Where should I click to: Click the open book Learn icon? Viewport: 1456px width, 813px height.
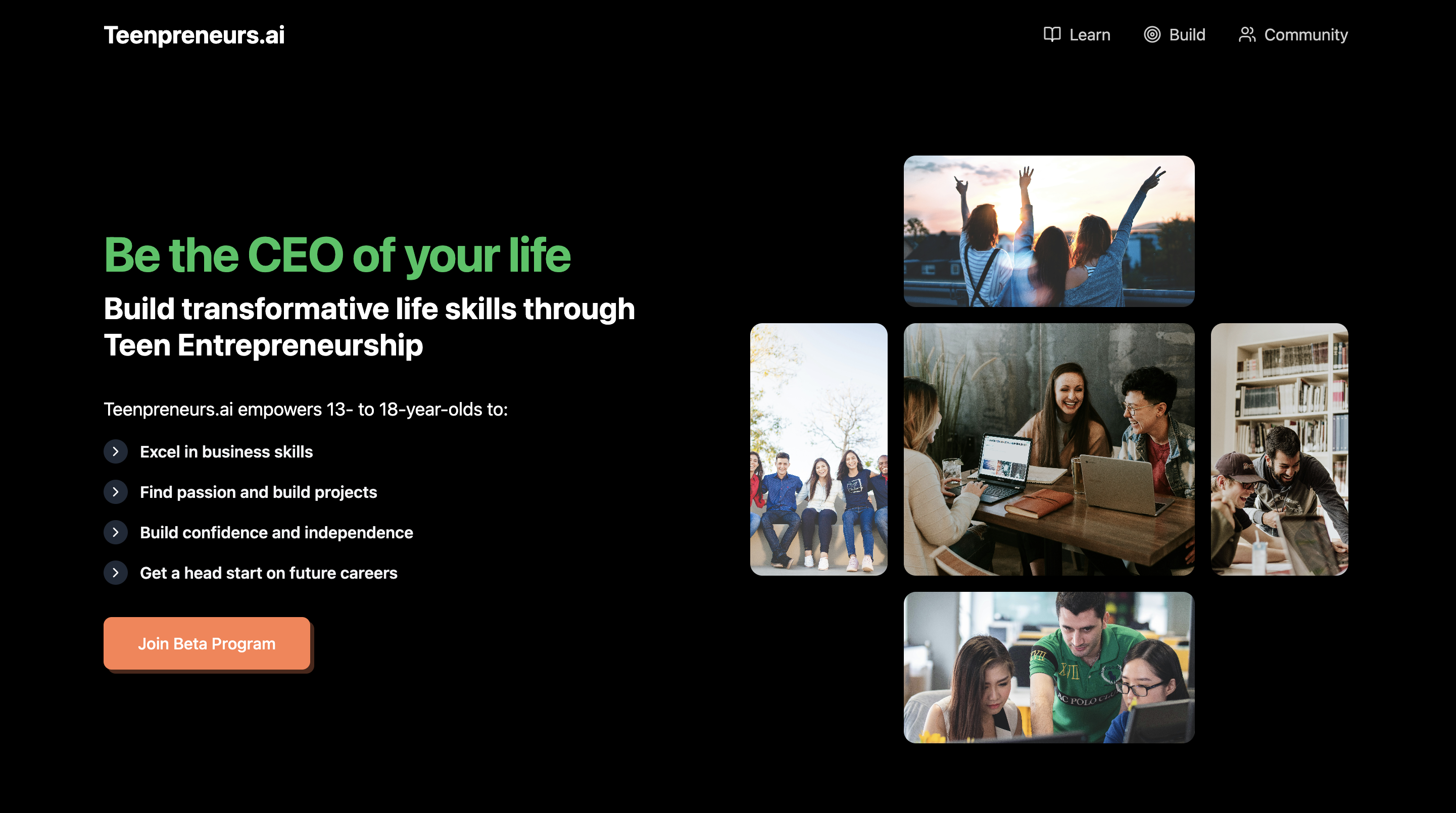coord(1052,34)
